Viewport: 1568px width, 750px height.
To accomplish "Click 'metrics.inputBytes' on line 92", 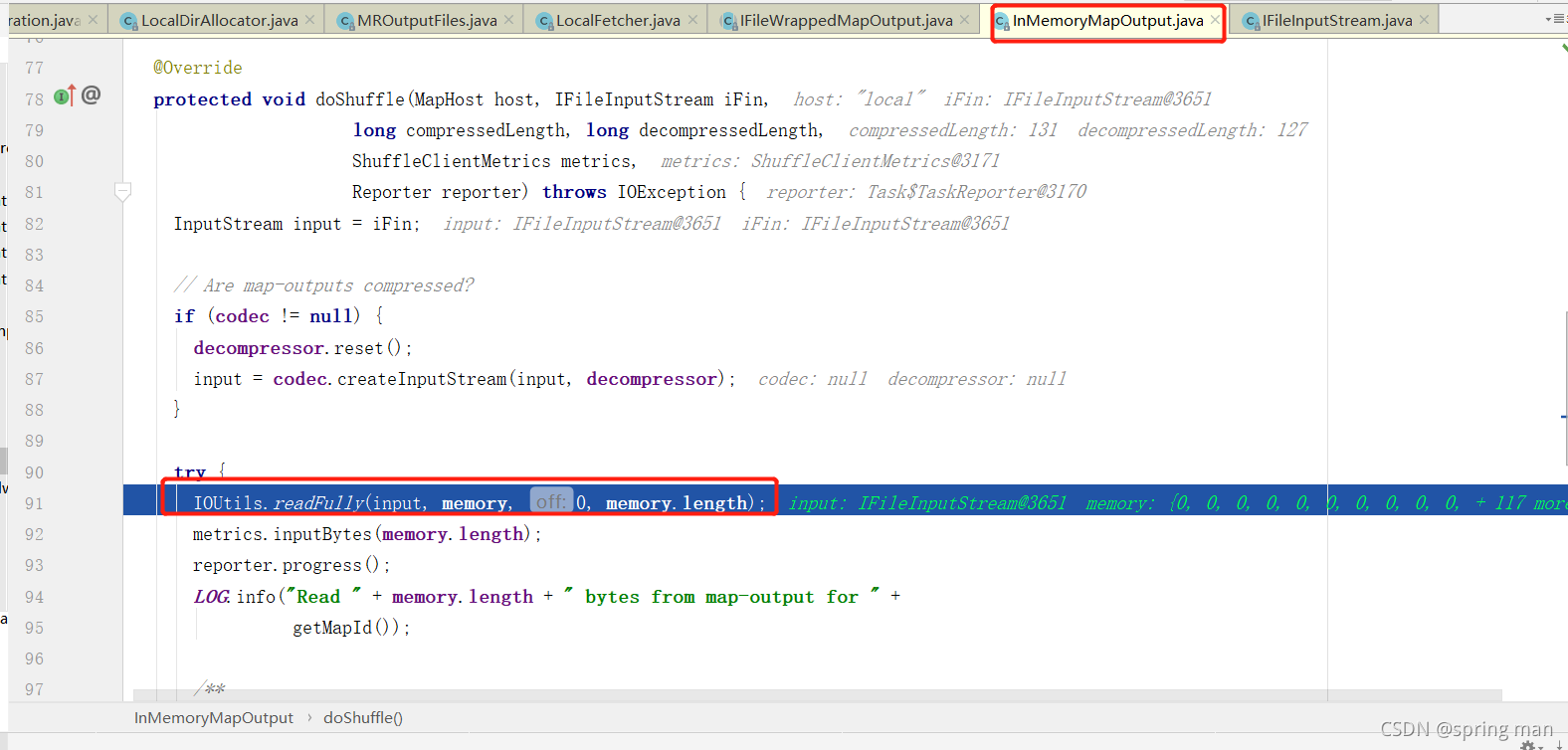I will tap(282, 534).
